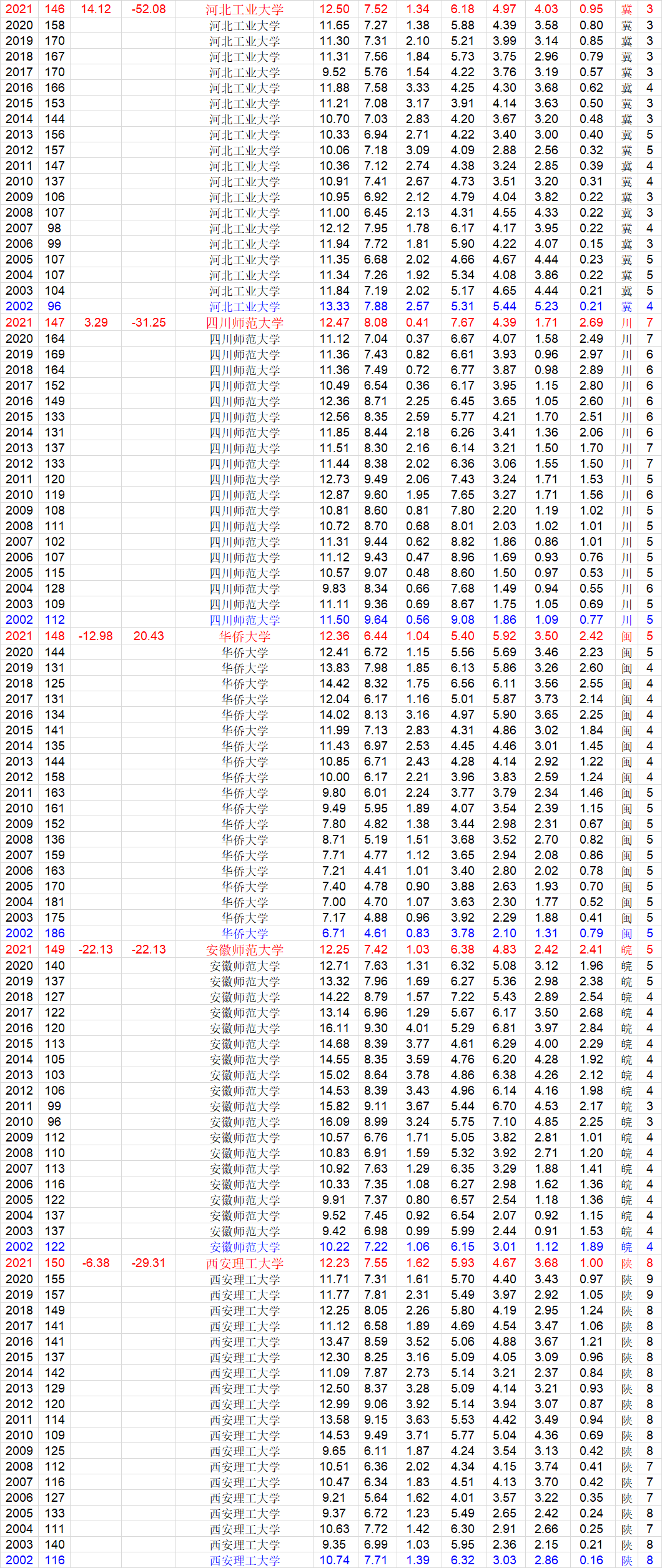The width and height of the screenshot is (662, 1568).
Task: Select the red 西安理工大学 cell in its 2021 row
Action: [244, 1263]
